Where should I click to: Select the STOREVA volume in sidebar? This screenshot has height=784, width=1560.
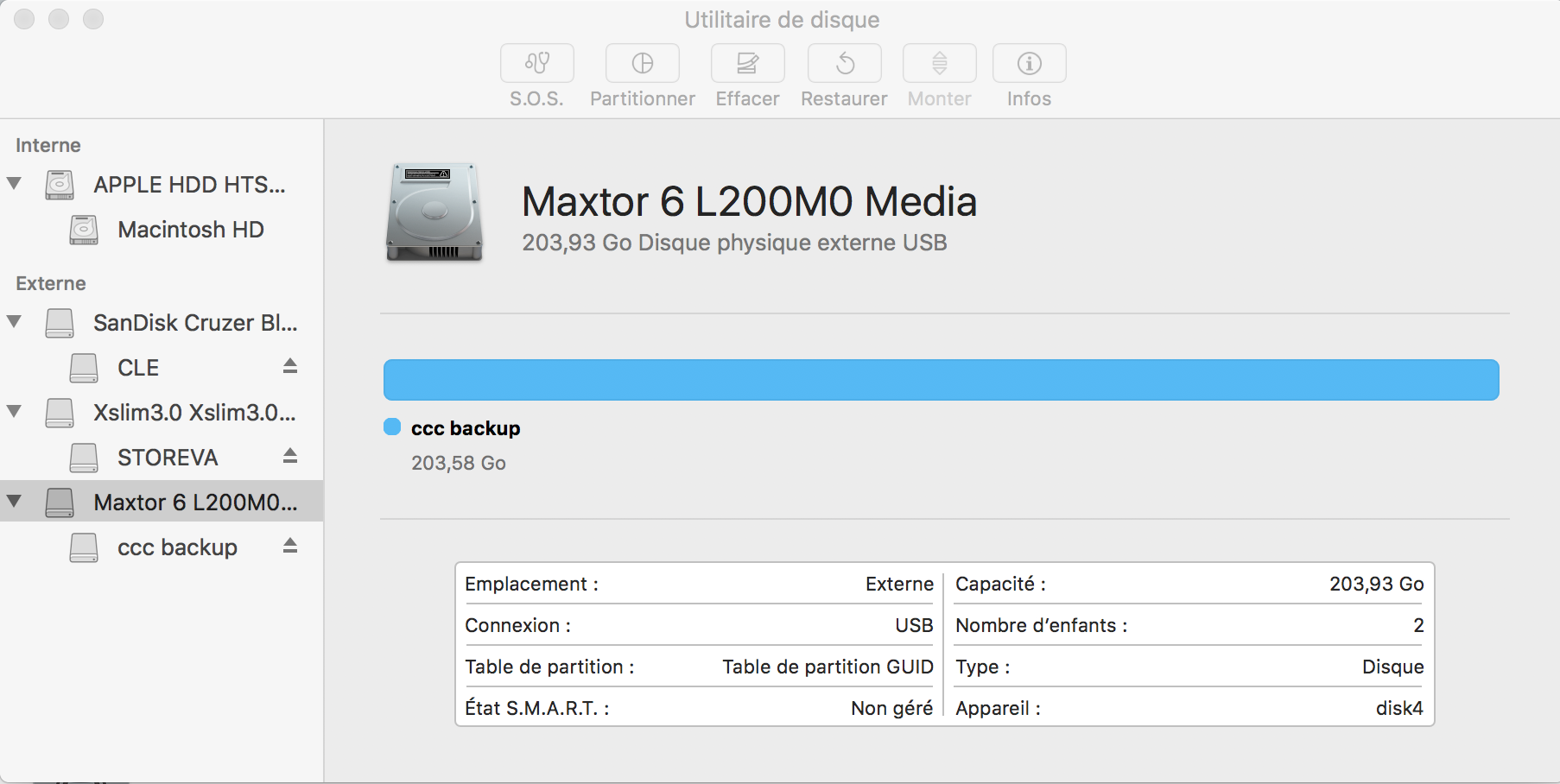[x=168, y=458]
